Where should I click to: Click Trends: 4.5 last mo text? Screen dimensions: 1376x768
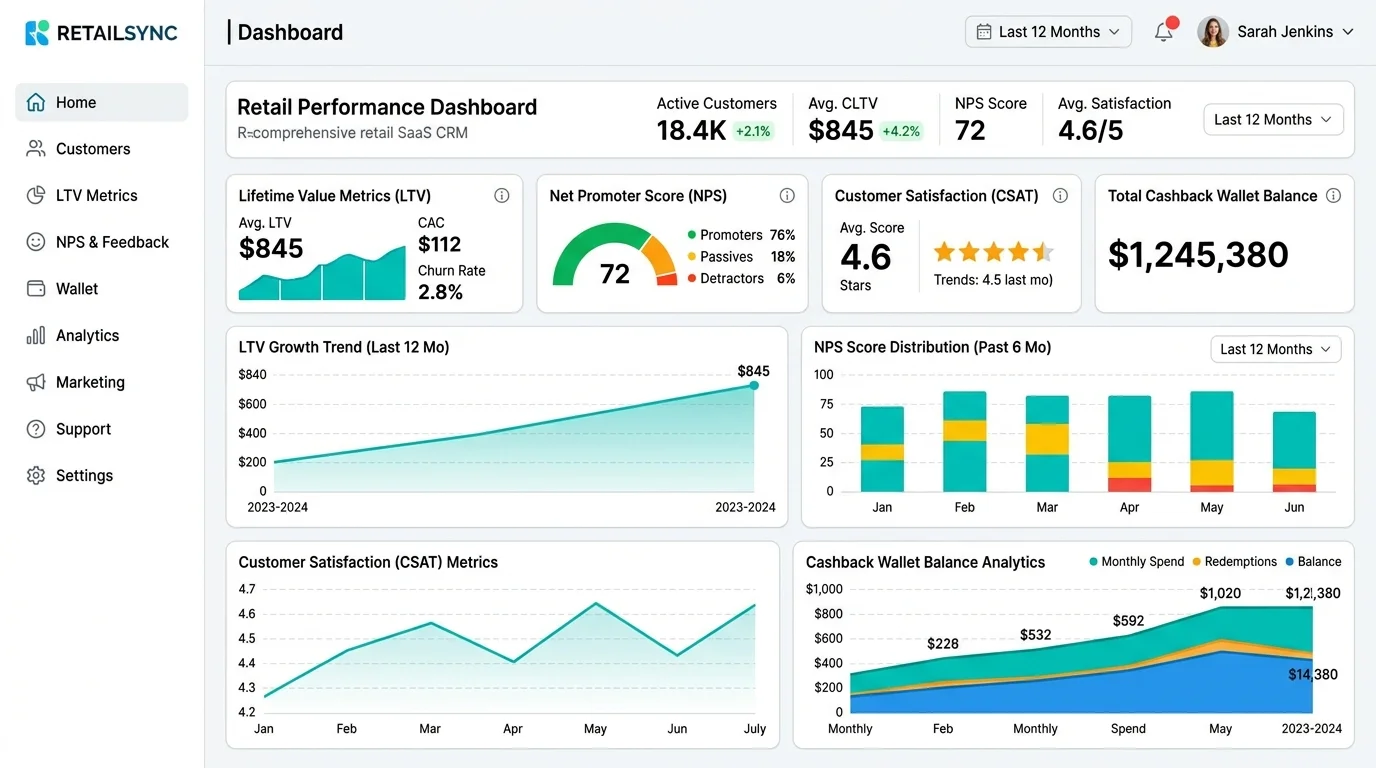[993, 280]
